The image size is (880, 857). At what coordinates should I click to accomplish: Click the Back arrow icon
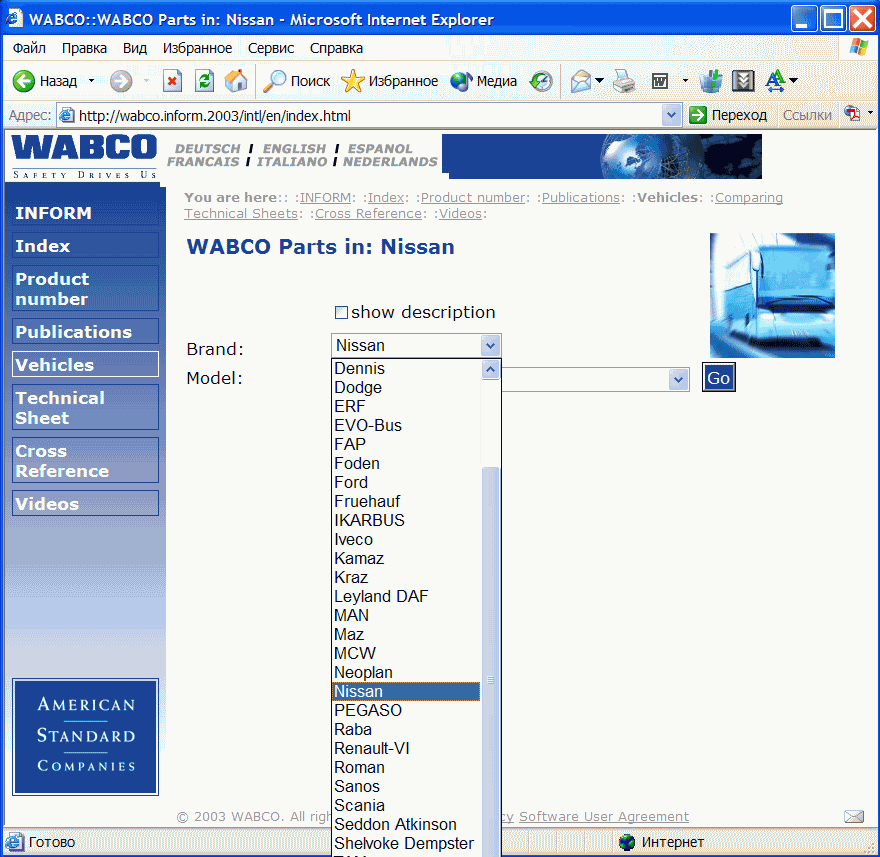(x=24, y=81)
